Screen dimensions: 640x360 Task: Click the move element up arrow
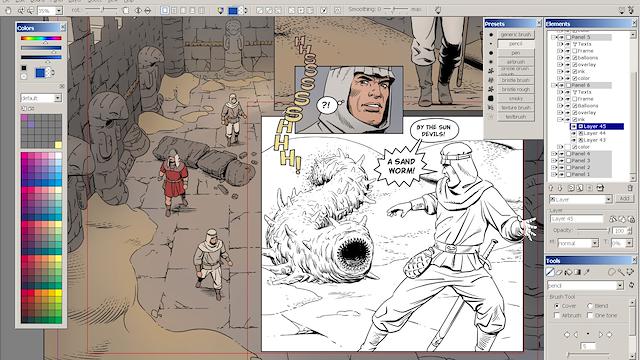(551, 188)
